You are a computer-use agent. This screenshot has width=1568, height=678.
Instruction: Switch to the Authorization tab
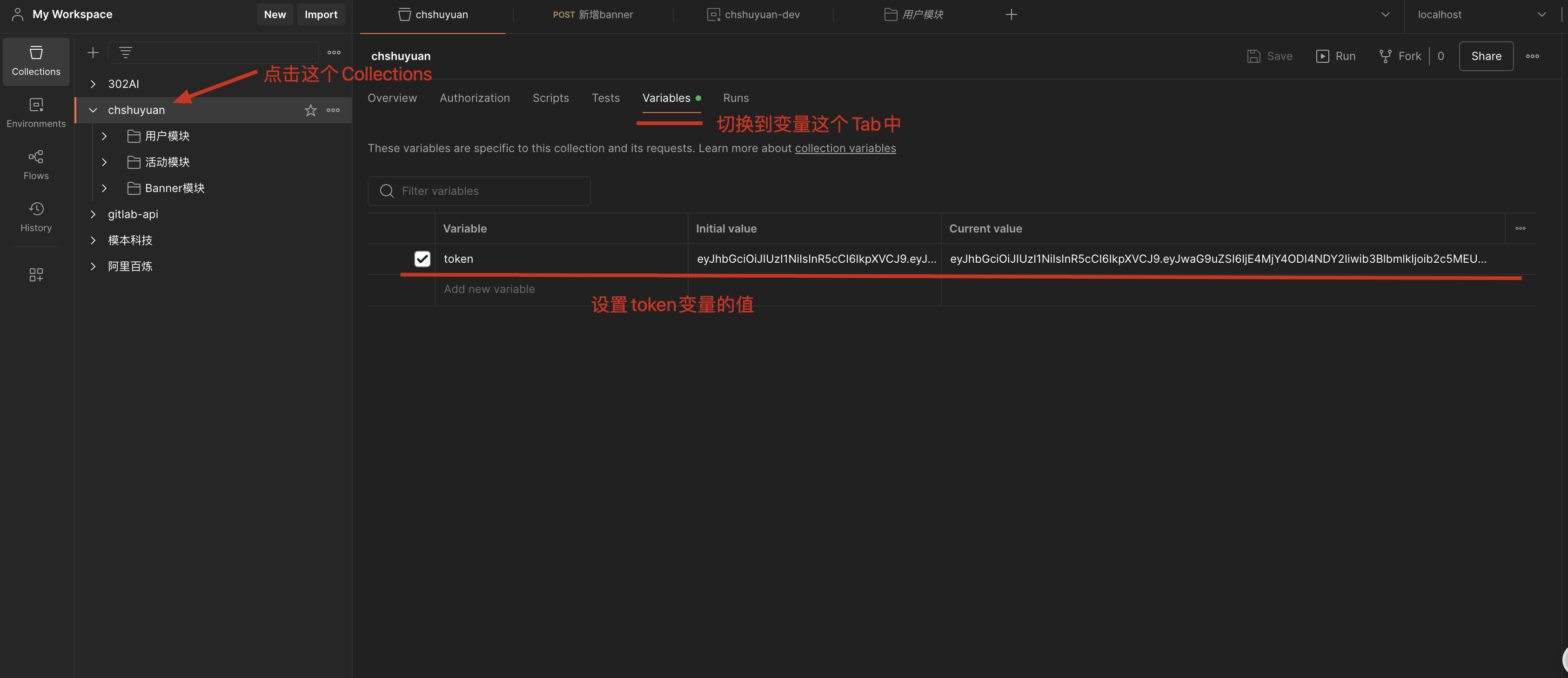coord(474,98)
